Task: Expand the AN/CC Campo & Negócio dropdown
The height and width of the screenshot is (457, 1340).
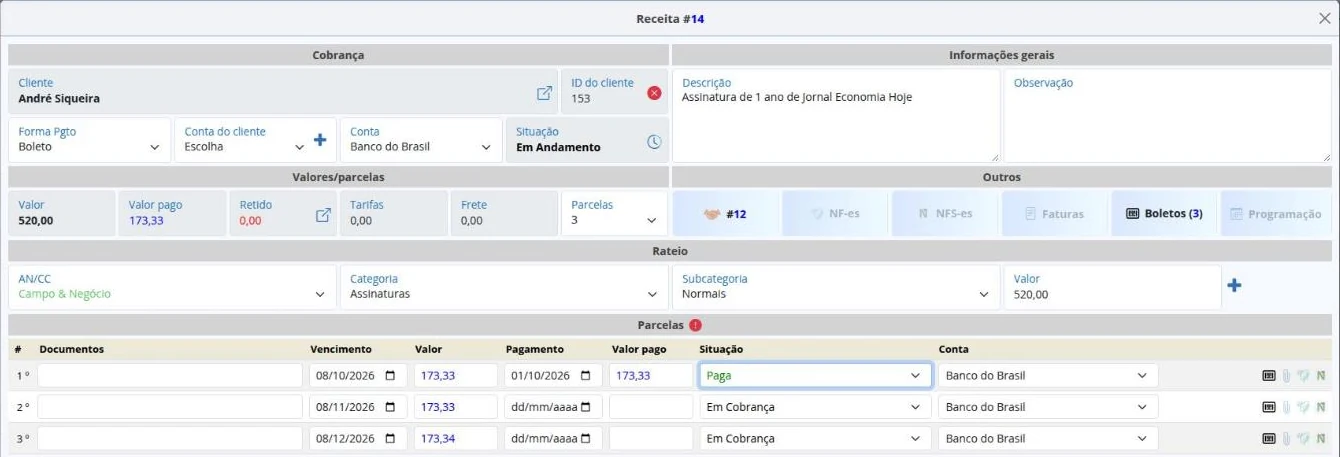Action: coord(173,287)
